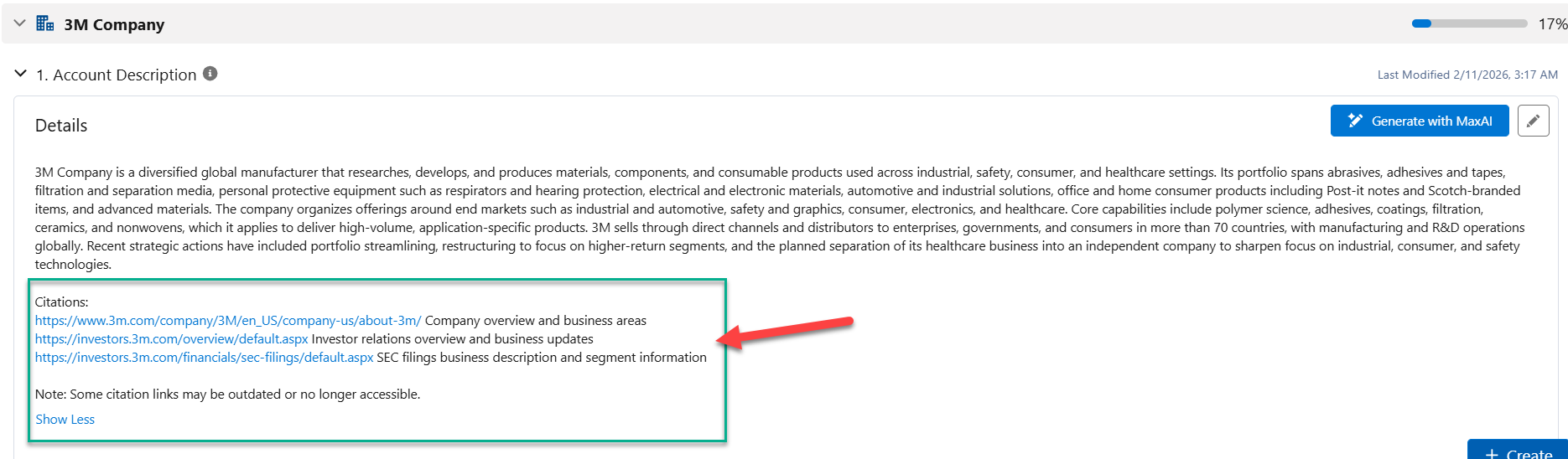Open the SEC filings citation link

204,358
